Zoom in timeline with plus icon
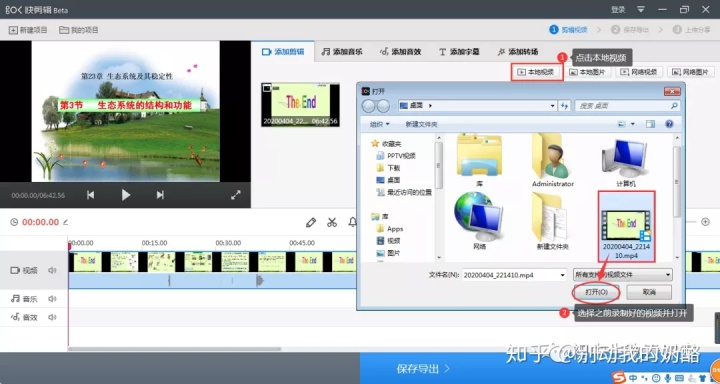Screen dimensions: 720x384 (x=705, y=222)
